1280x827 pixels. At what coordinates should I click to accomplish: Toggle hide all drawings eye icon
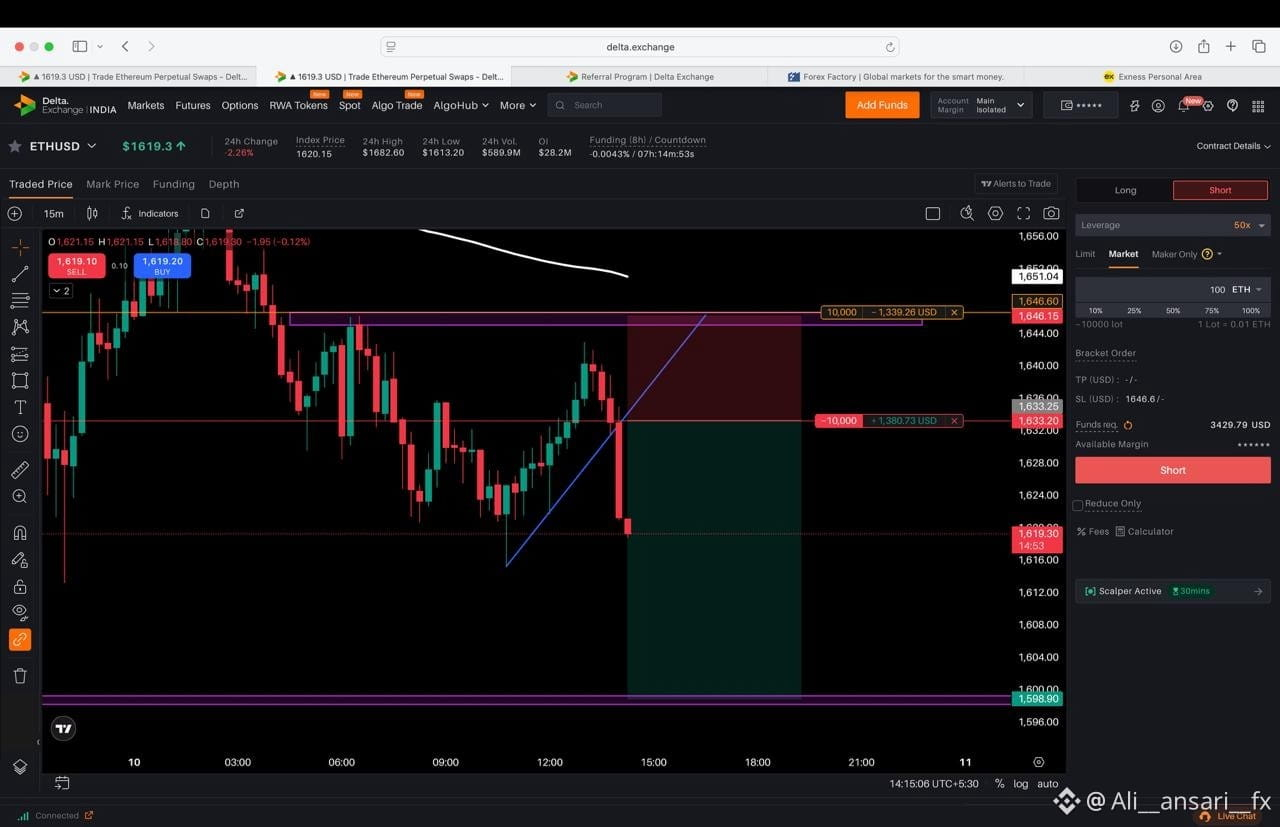coord(19,612)
